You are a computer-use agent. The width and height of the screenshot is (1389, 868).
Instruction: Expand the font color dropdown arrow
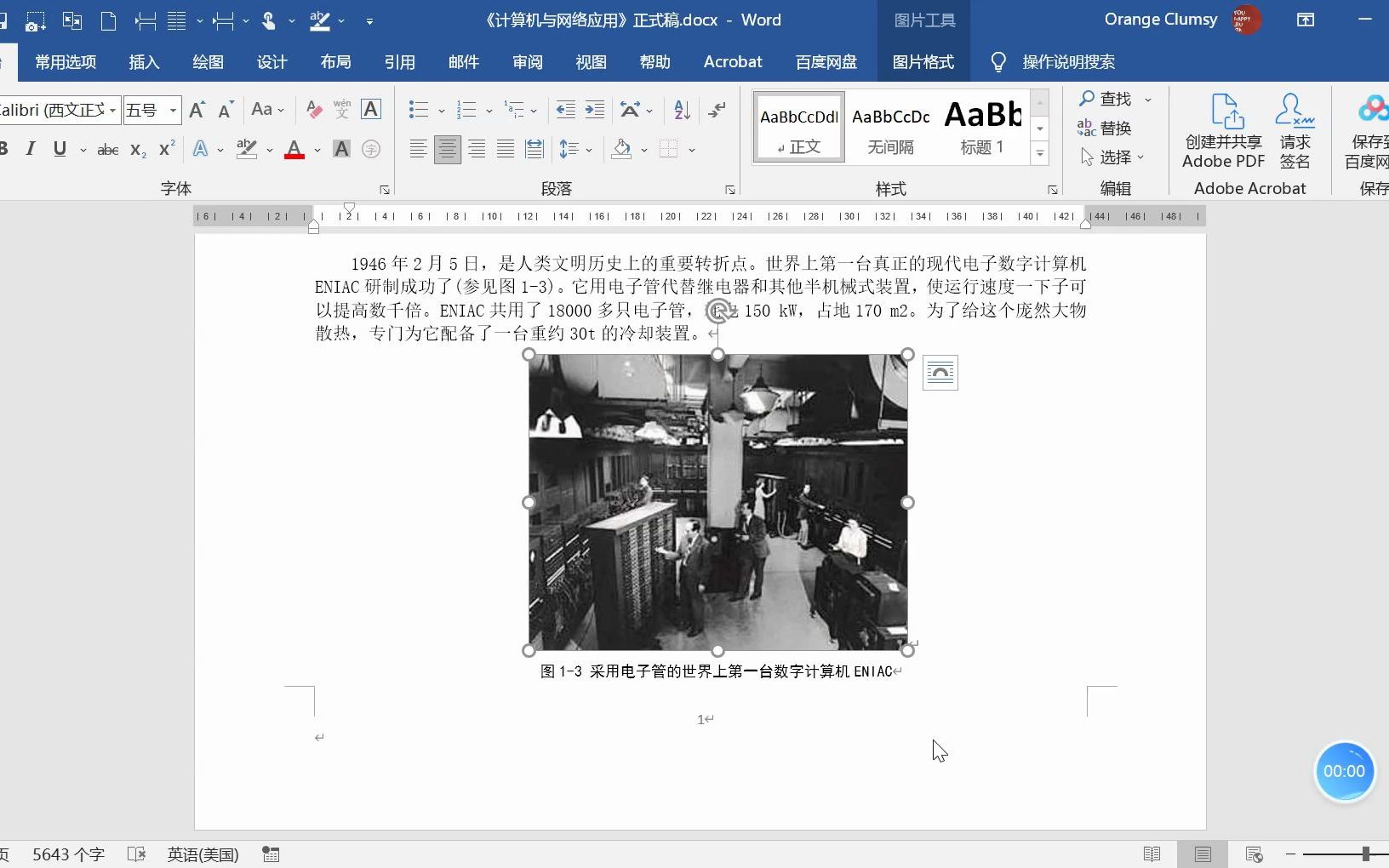point(316,149)
